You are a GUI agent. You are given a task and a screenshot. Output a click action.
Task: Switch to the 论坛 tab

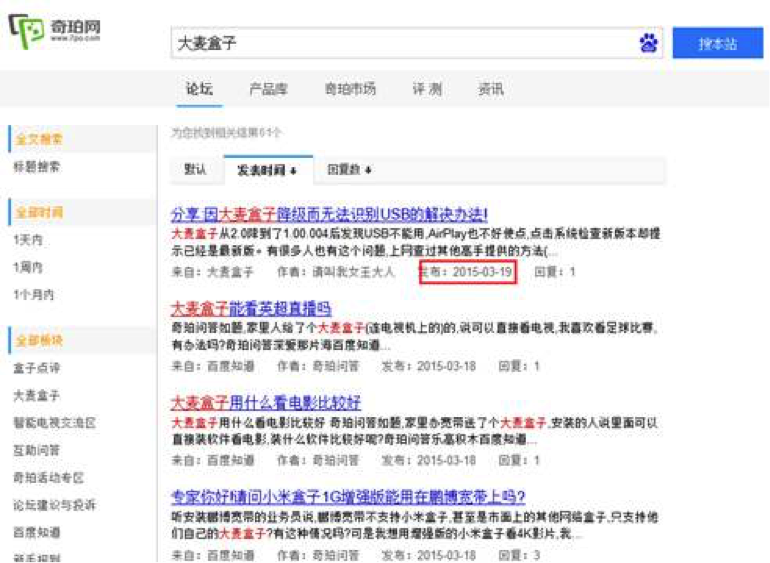199,89
